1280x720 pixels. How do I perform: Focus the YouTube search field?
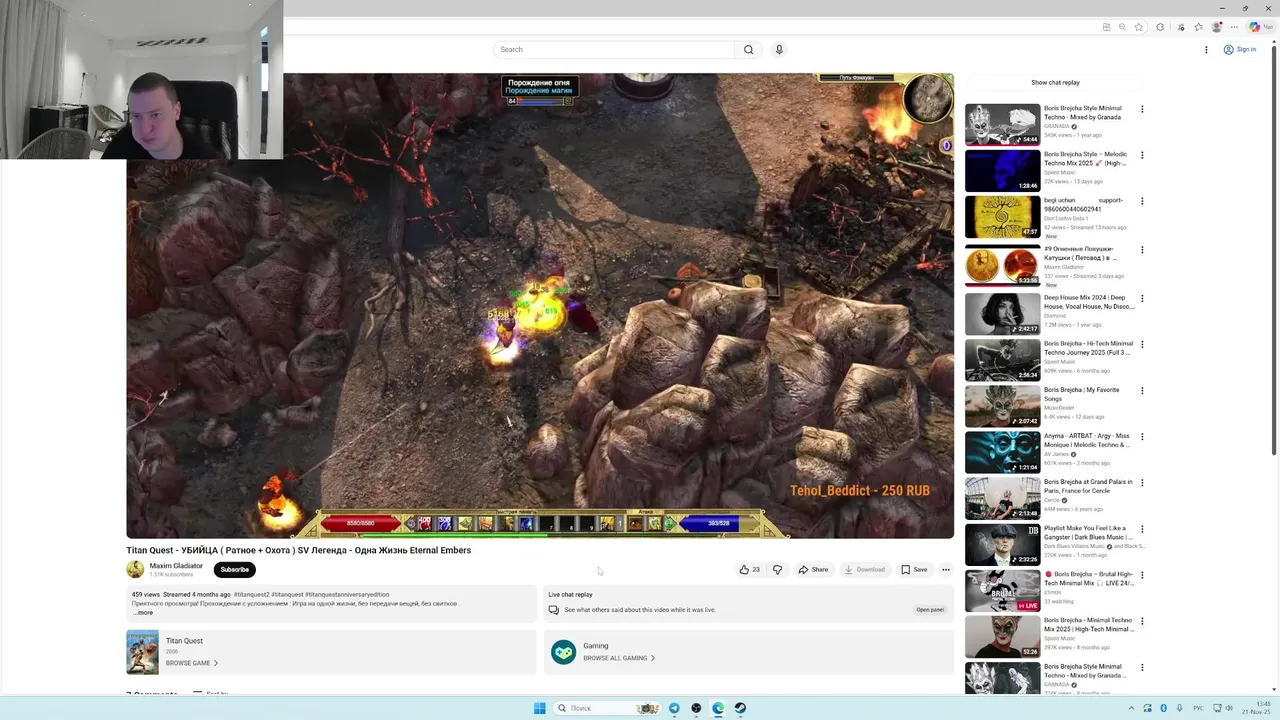(614, 49)
